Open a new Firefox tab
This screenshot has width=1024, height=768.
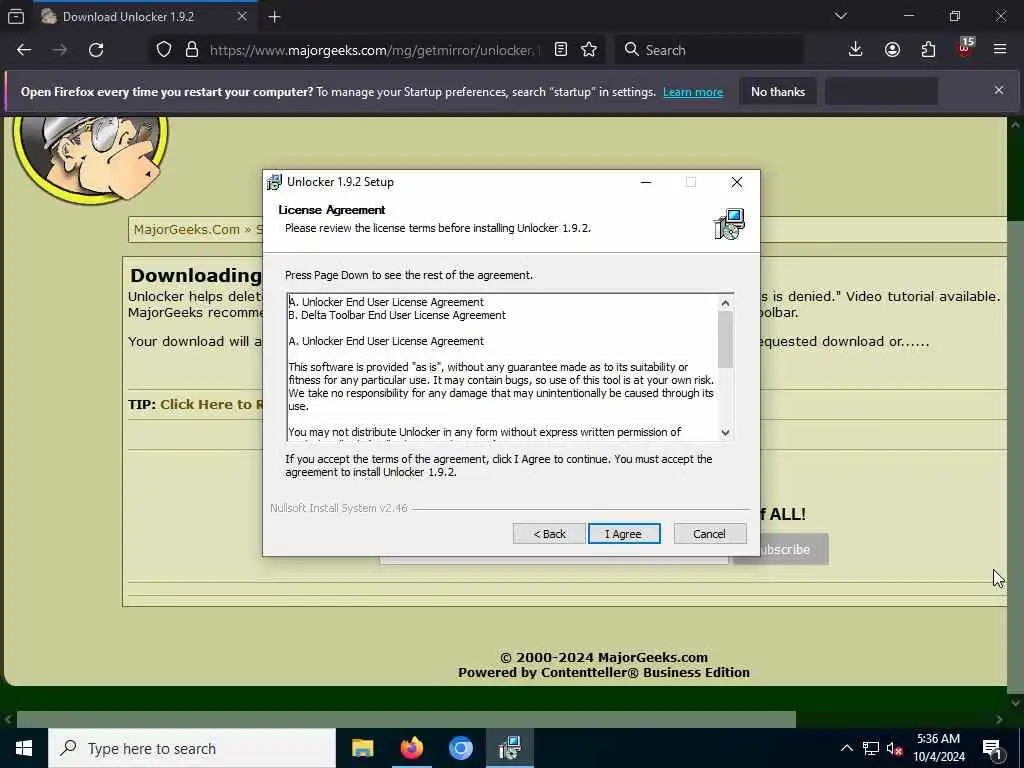[274, 17]
